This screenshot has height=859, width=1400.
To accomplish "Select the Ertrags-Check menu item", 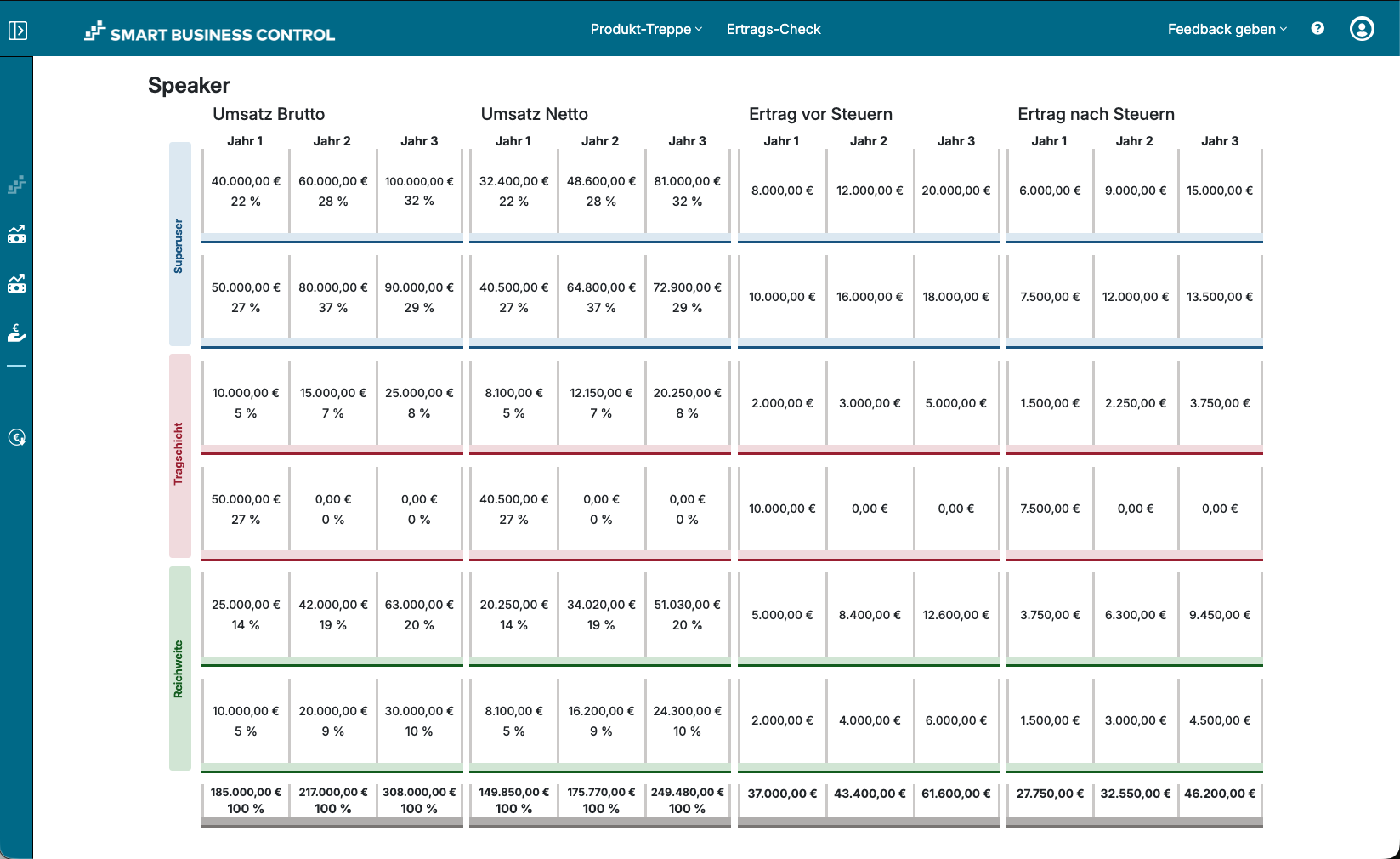I will point(773,28).
